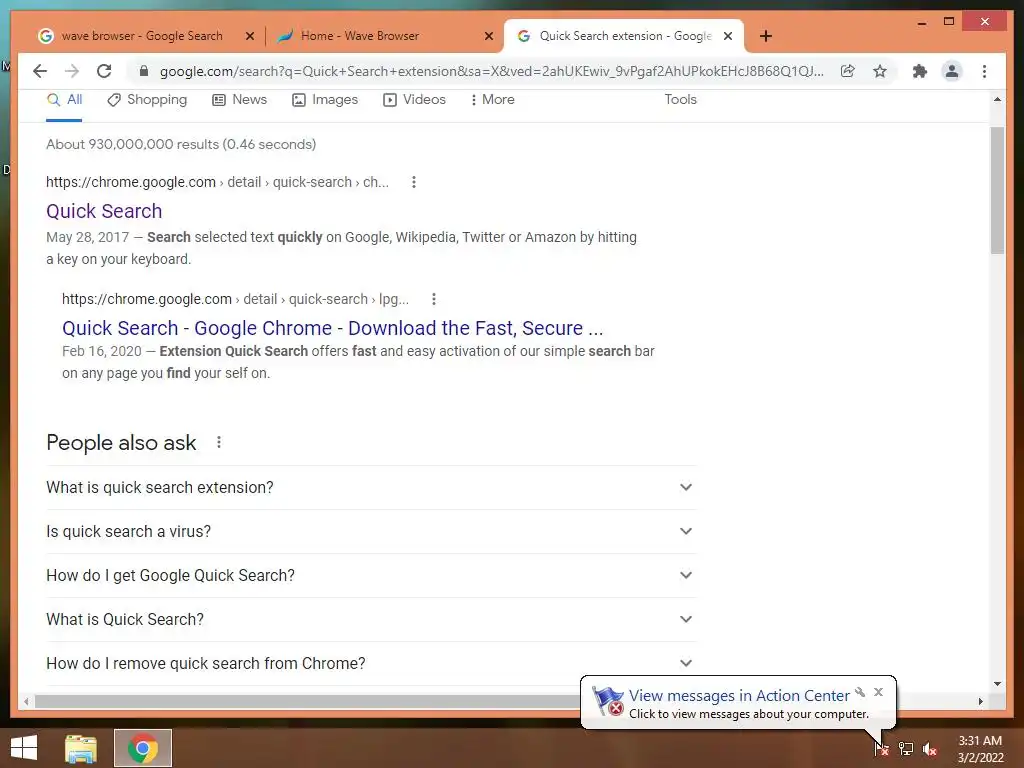Click the muted volume tray icon

coord(930,749)
